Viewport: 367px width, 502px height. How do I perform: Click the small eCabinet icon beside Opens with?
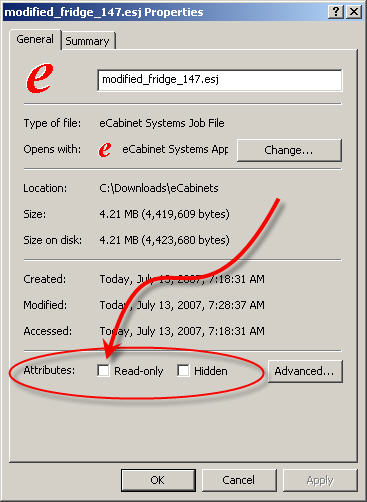tap(105, 150)
